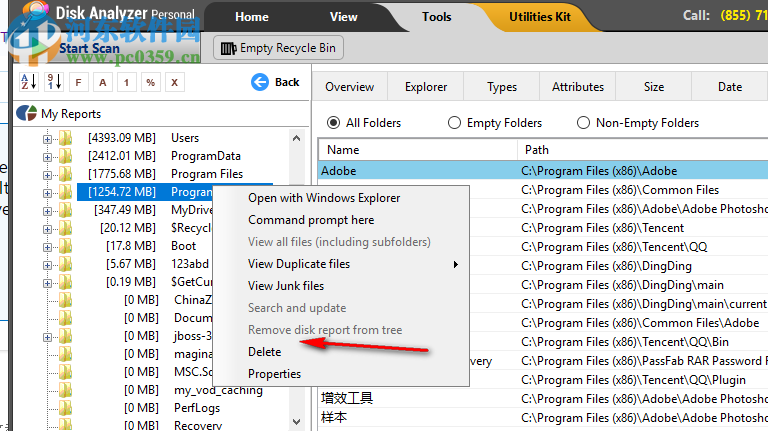Click the percent (%) toolbar icon
This screenshot has height=431, width=768.
(150, 82)
